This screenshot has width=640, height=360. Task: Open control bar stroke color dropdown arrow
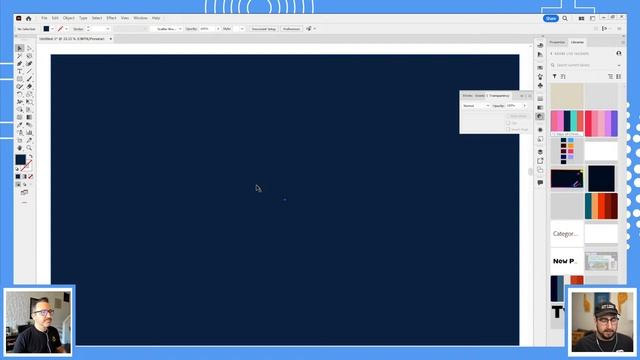click(67, 29)
